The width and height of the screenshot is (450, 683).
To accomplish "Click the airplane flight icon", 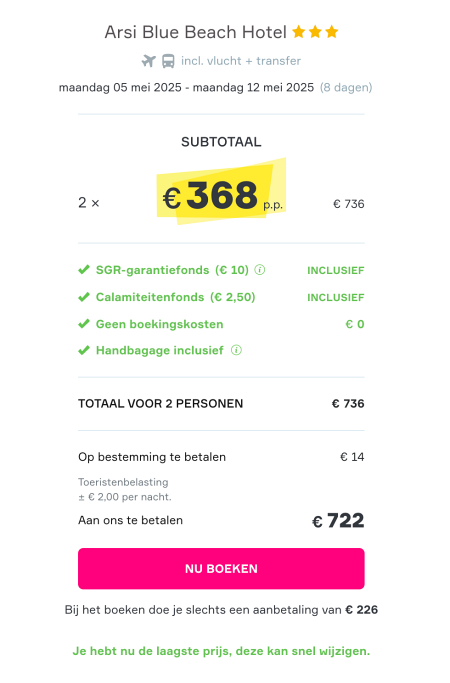I will [149, 61].
